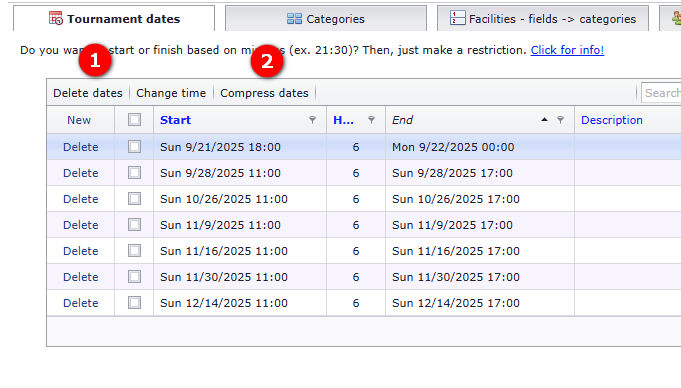
Task: Check the box for Sun 10/26/2025 row
Action: (x=134, y=199)
